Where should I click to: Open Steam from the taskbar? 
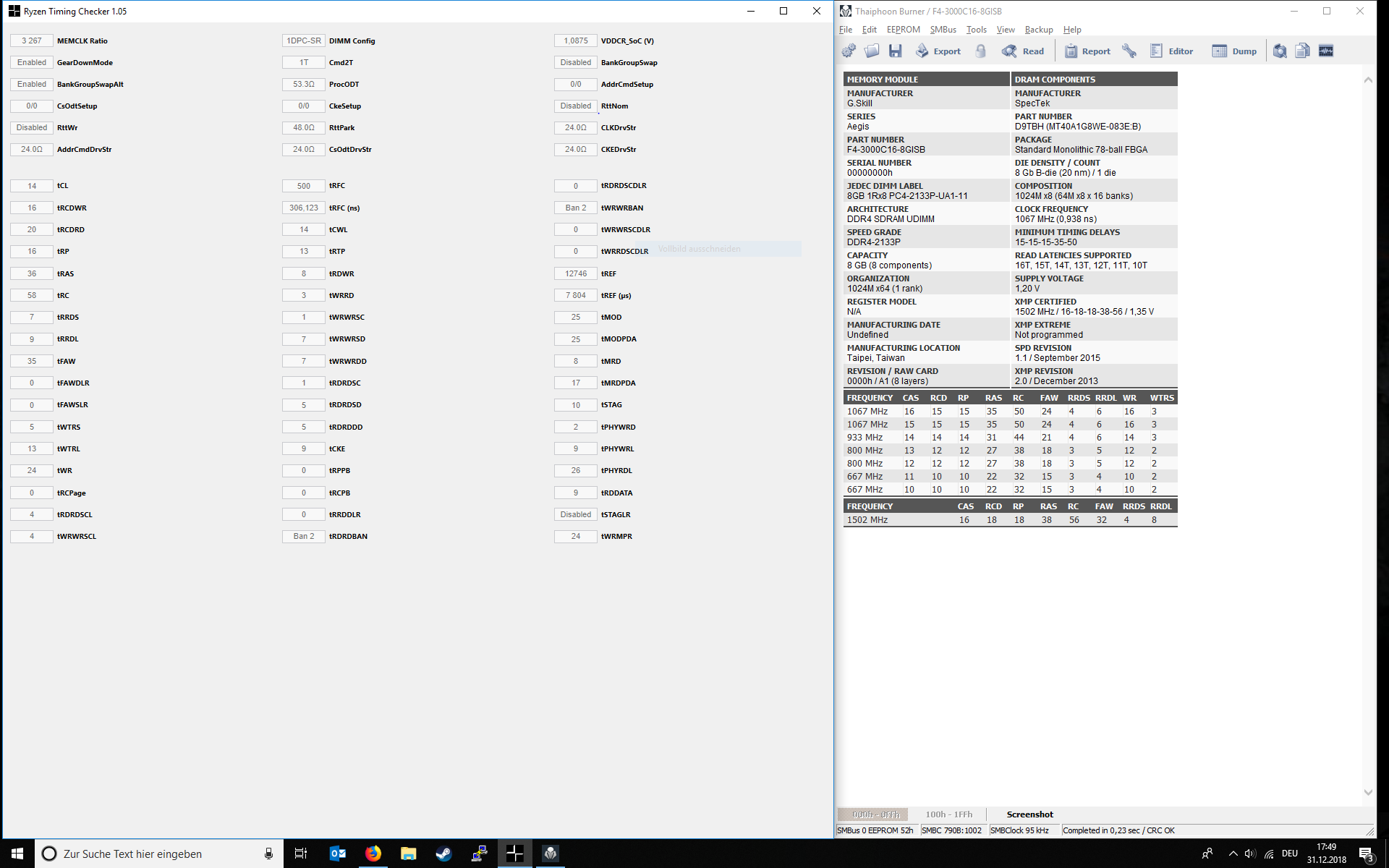(443, 854)
